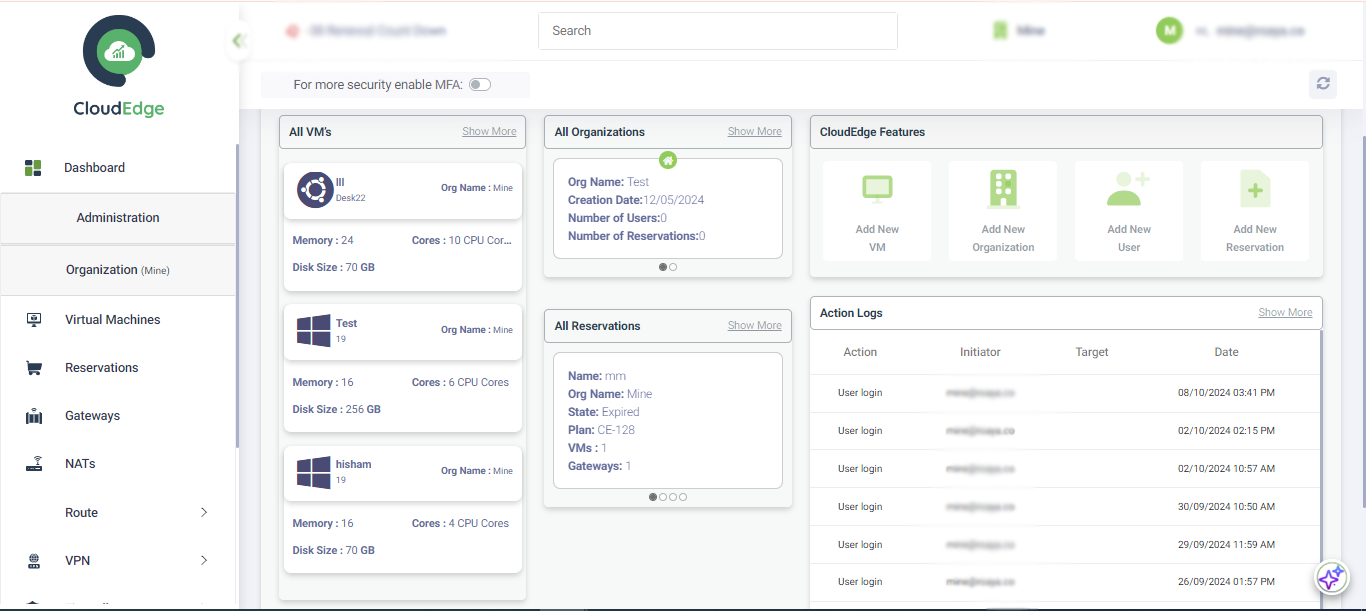Expand the Route sidebar submenu
Viewport: 1366px width, 611px height.
(204, 512)
